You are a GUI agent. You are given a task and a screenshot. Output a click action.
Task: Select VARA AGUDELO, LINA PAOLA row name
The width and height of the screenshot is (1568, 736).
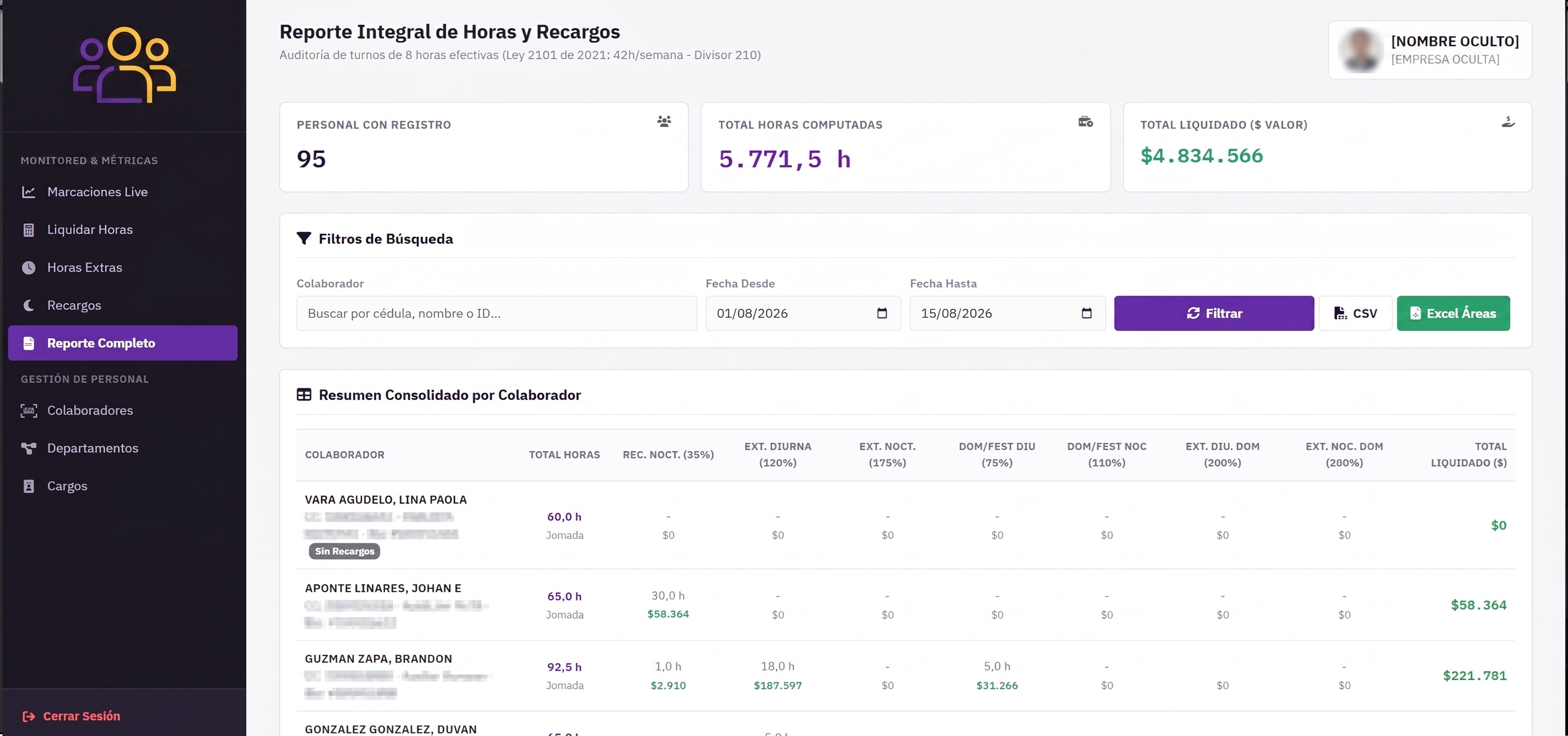click(386, 500)
